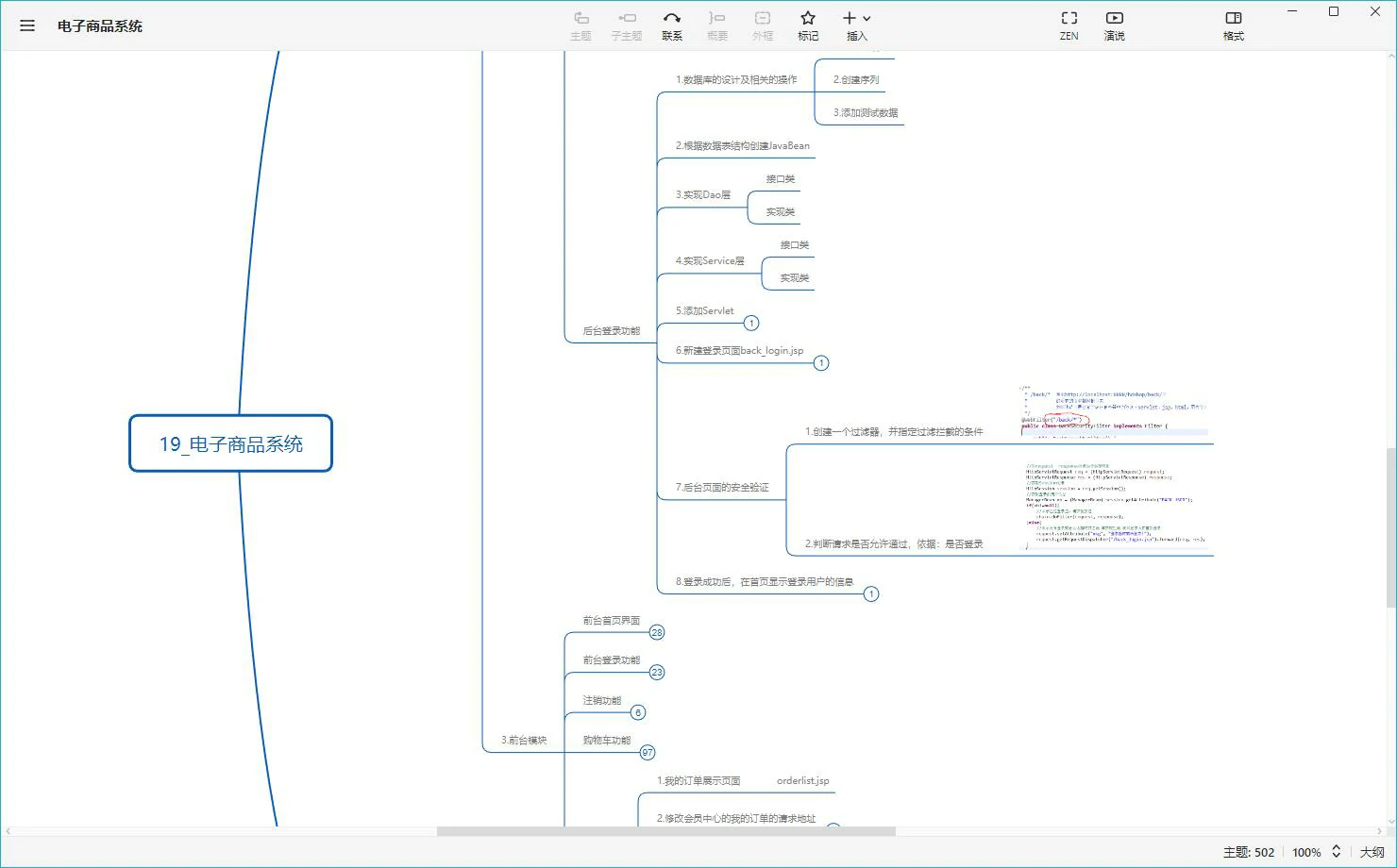Select topic 注销功能

click(x=602, y=701)
